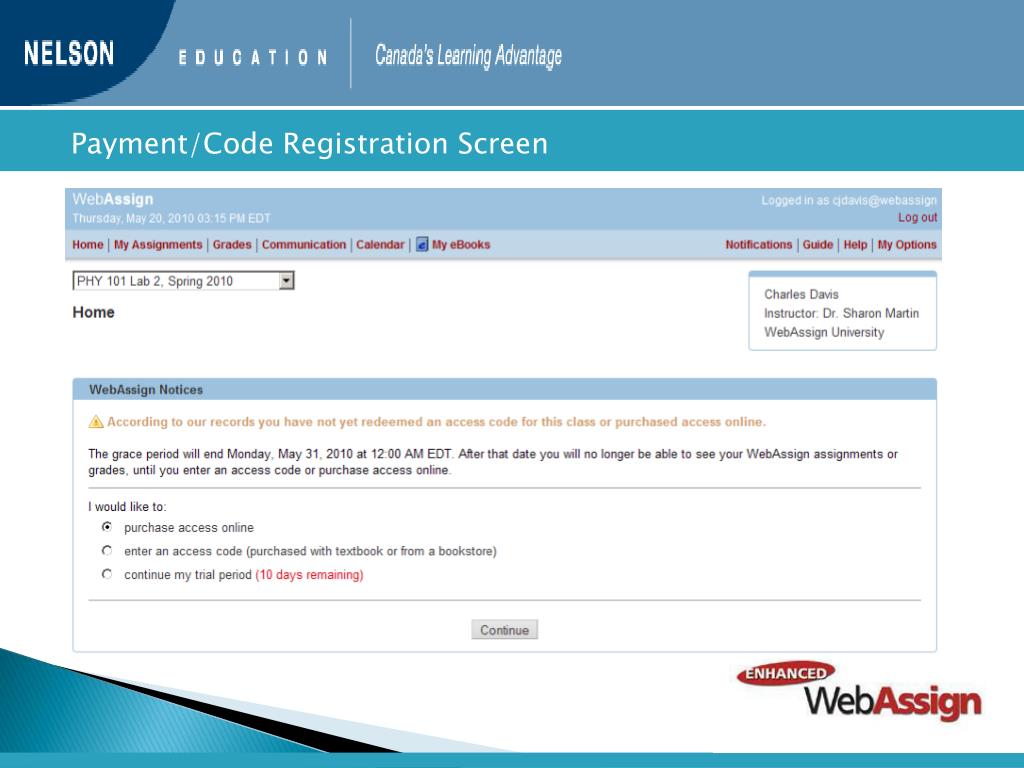The image size is (1024, 768).
Task: Click the grace period notice paragraph
Action: (x=493, y=462)
